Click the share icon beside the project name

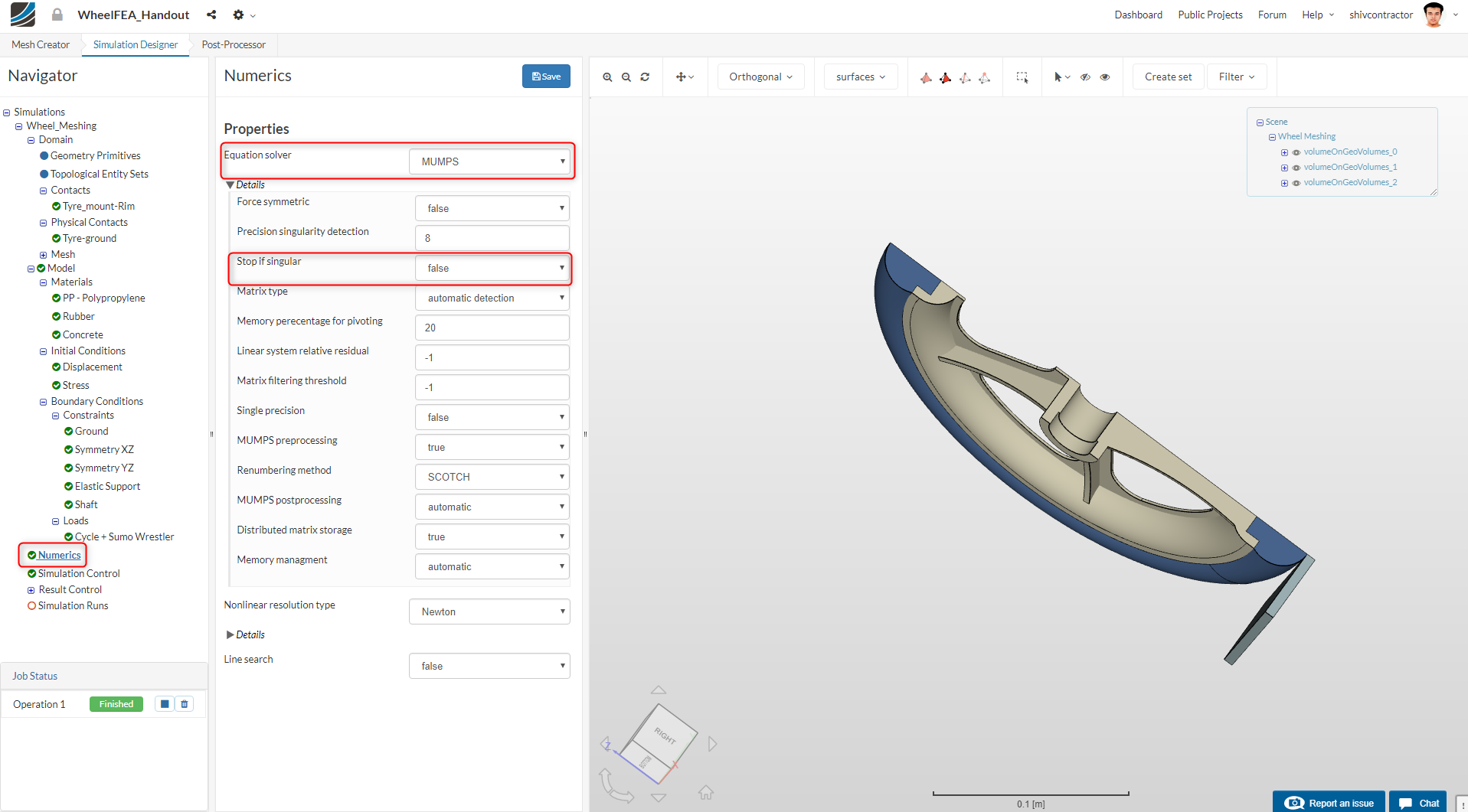point(211,15)
